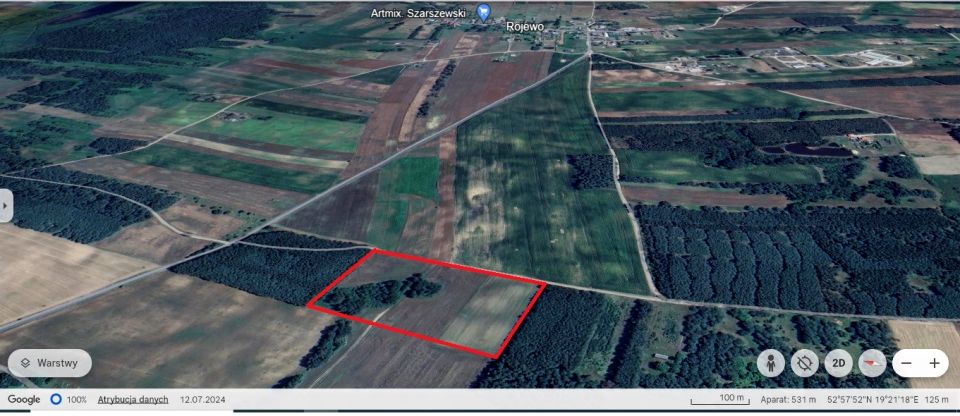Click the blue loading circle indicator
Screen dimensions: 960x416
56,400
